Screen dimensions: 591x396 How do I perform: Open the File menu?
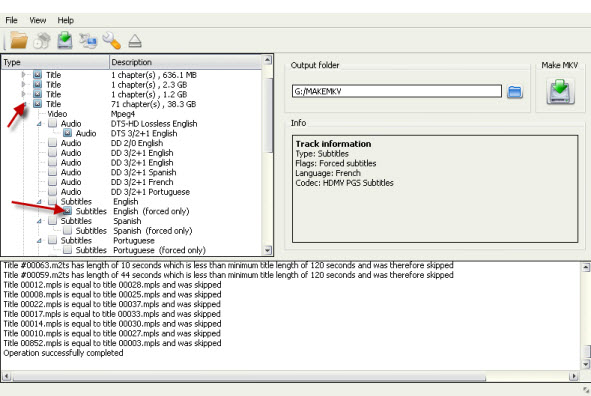tap(11, 20)
